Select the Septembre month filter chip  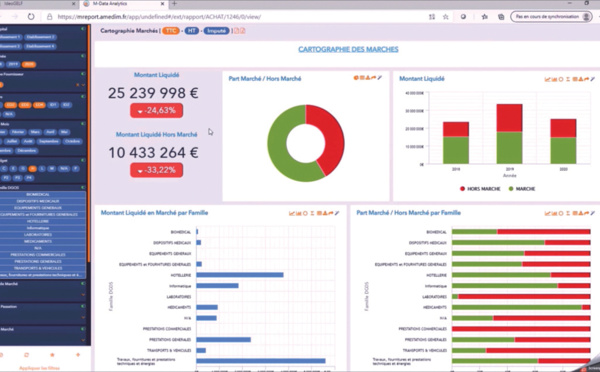click(49, 141)
